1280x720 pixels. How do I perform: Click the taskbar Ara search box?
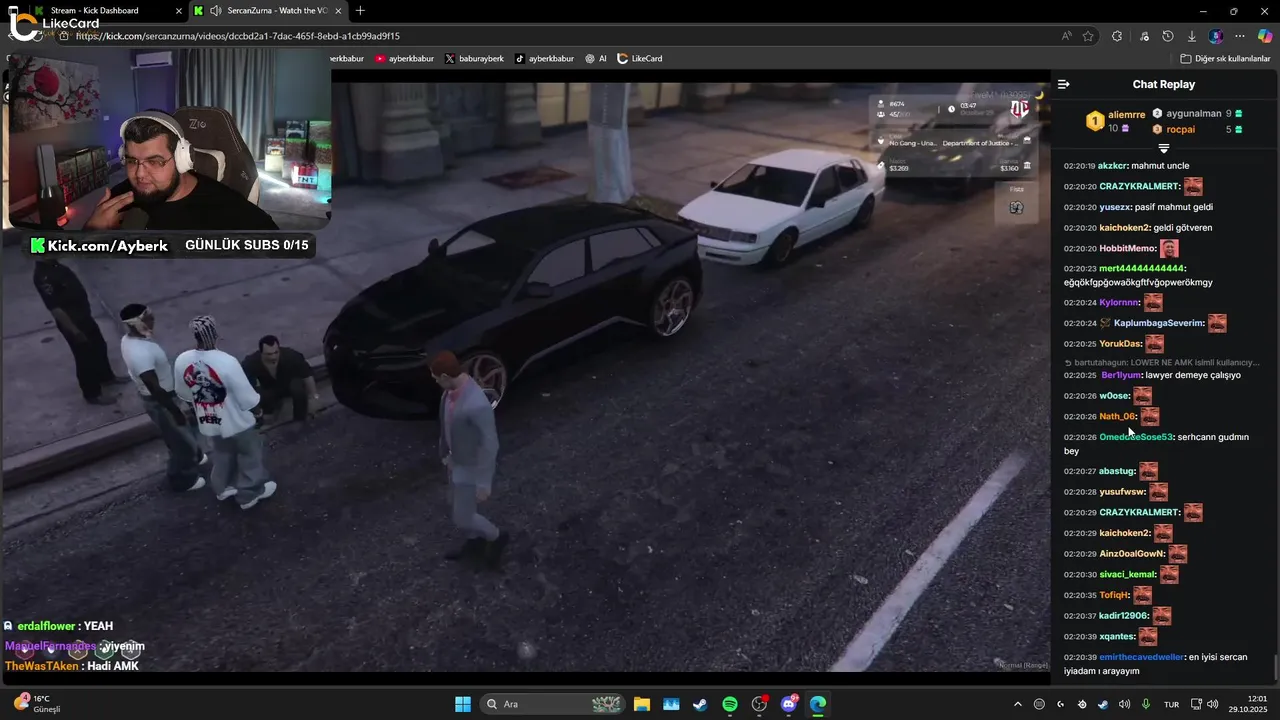[553, 704]
